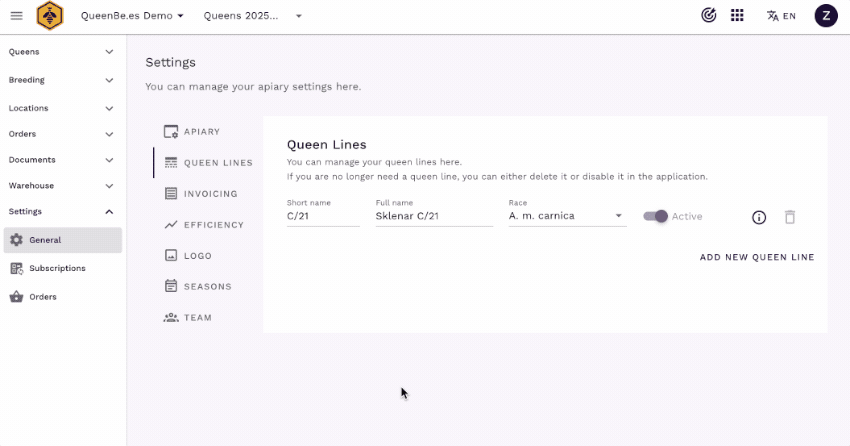The width and height of the screenshot is (850, 446).
Task: Toggle the Active switch for Sklenar C/21
Action: (x=656, y=216)
